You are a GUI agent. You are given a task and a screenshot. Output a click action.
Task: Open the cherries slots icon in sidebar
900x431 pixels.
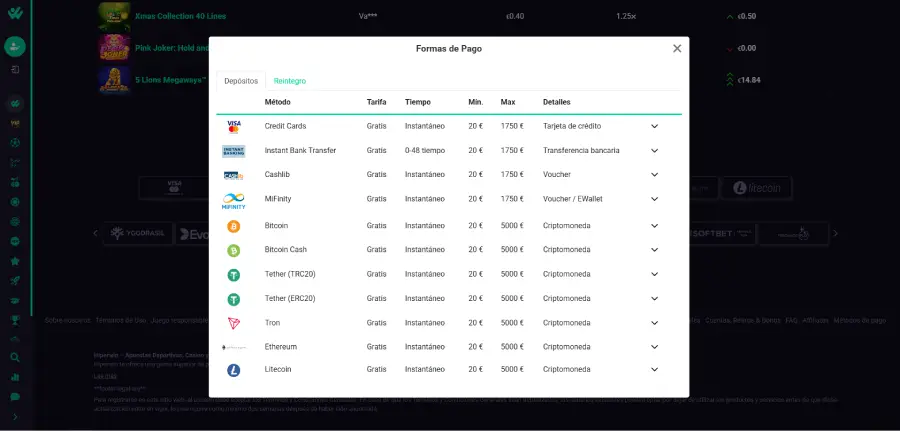15,183
